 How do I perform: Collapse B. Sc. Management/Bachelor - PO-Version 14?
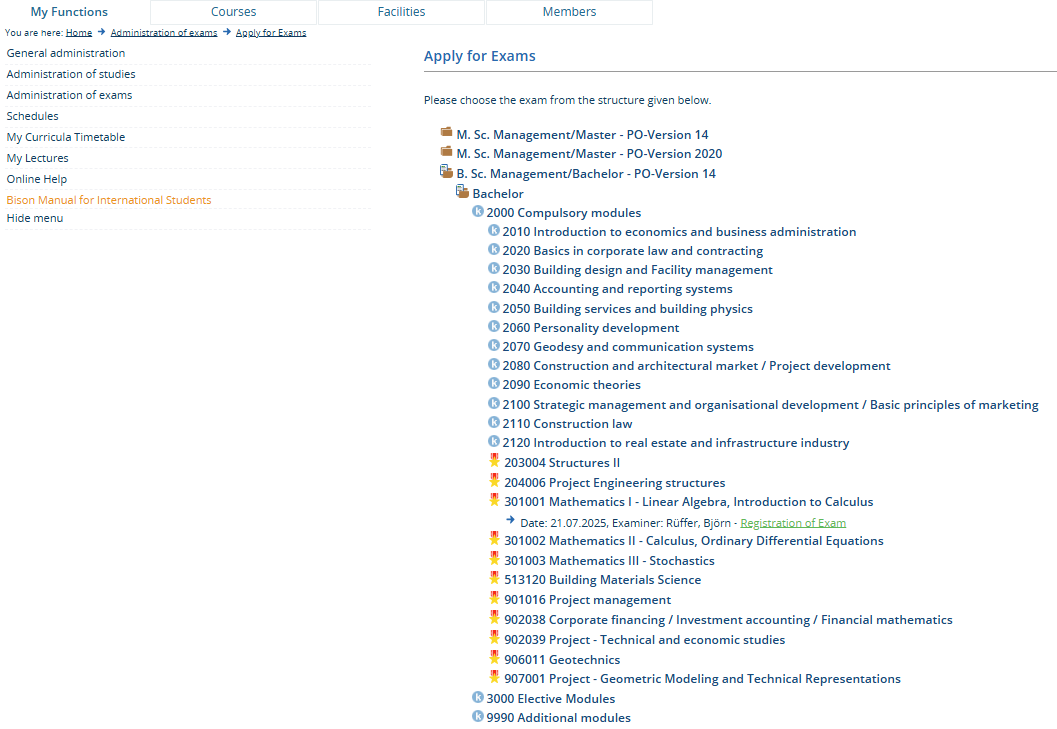tap(586, 174)
